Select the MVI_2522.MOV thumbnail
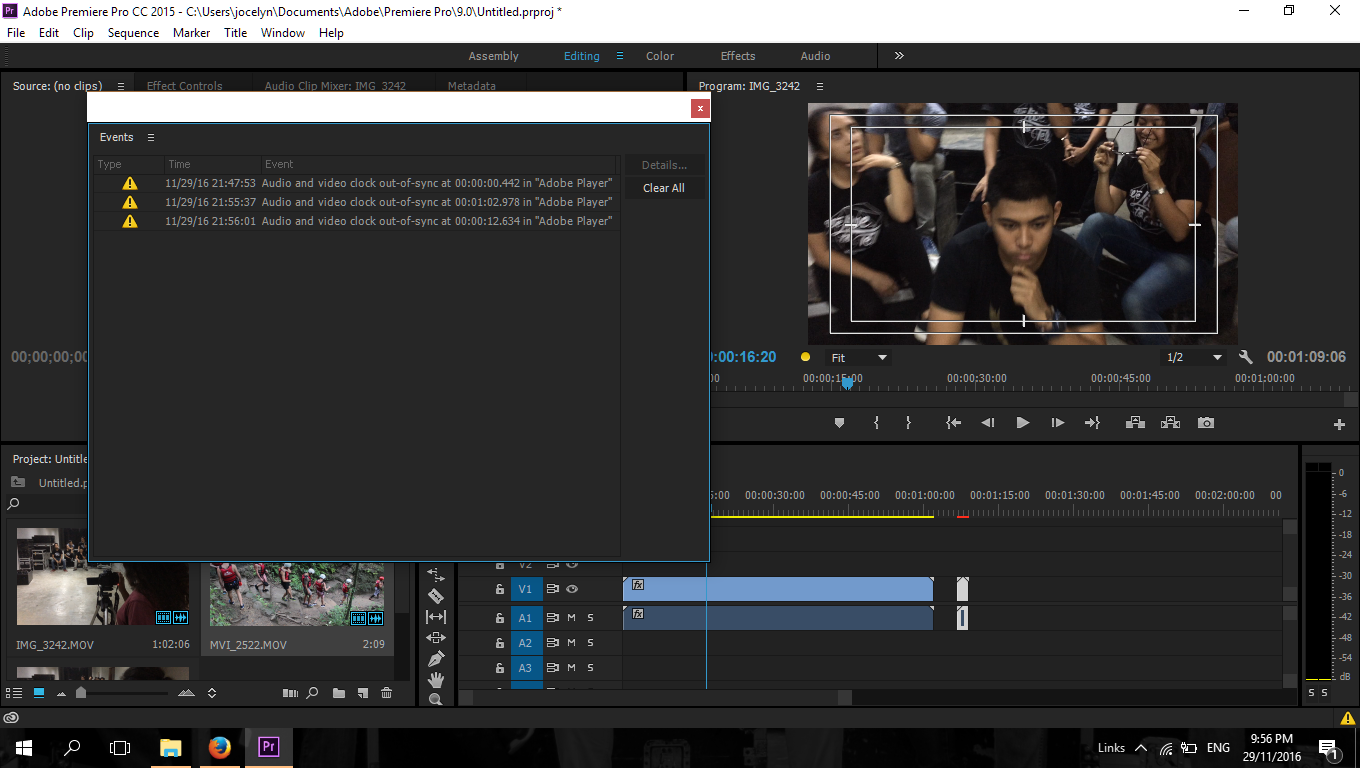1360x768 pixels. (297, 593)
